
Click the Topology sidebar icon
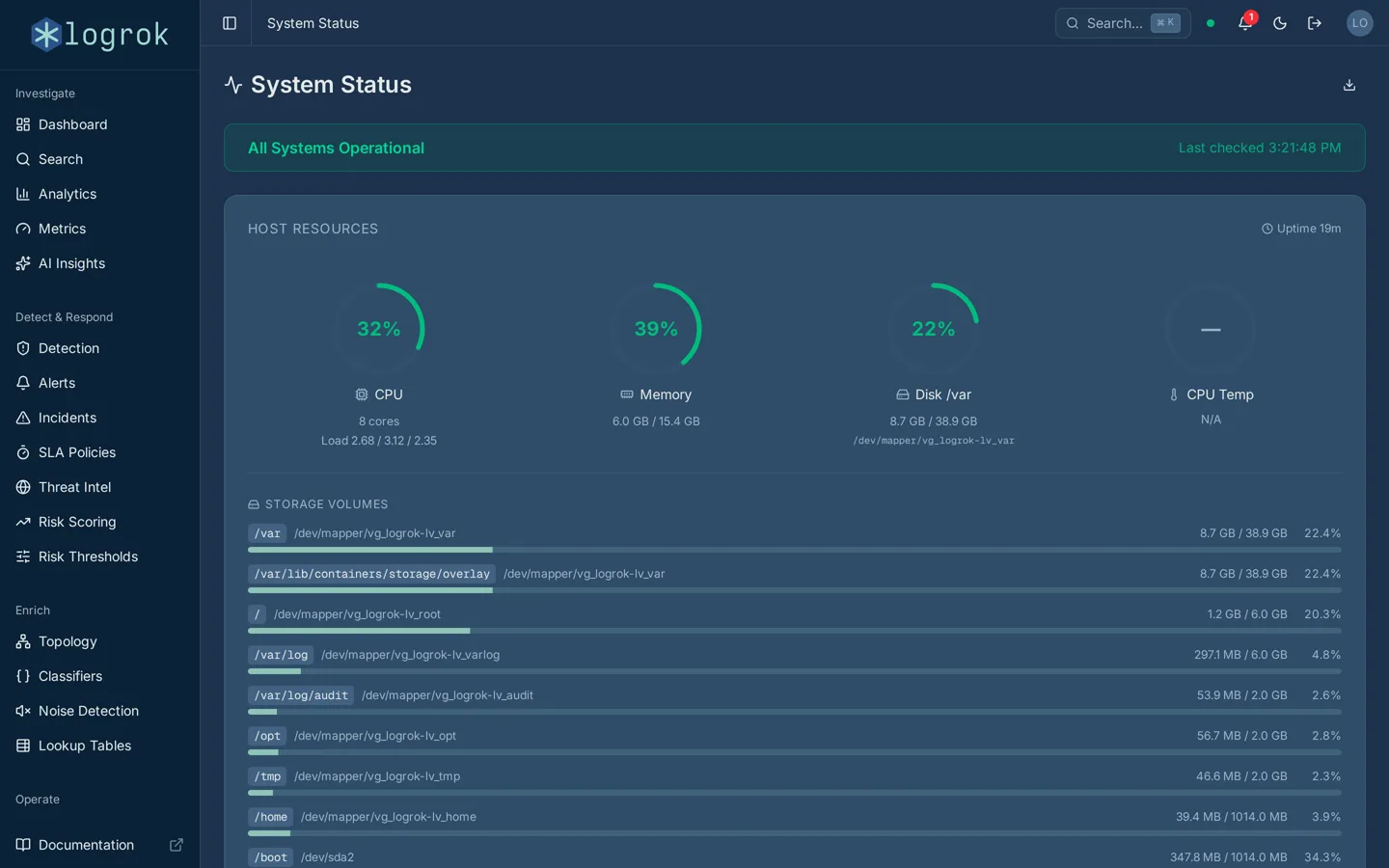23,641
